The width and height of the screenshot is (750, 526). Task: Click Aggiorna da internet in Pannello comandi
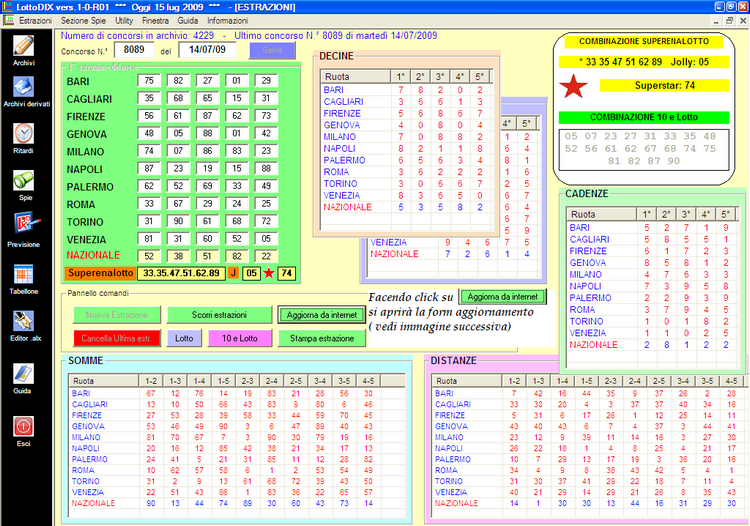321,315
